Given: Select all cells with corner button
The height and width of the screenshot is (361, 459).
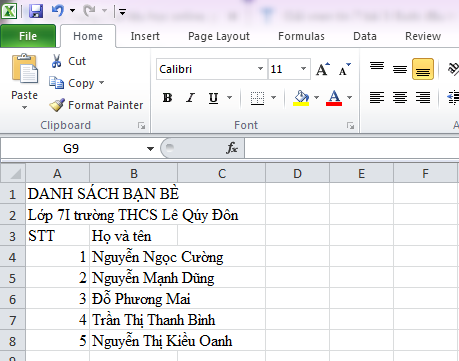Looking at the screenshot, I should coord(13,173).
